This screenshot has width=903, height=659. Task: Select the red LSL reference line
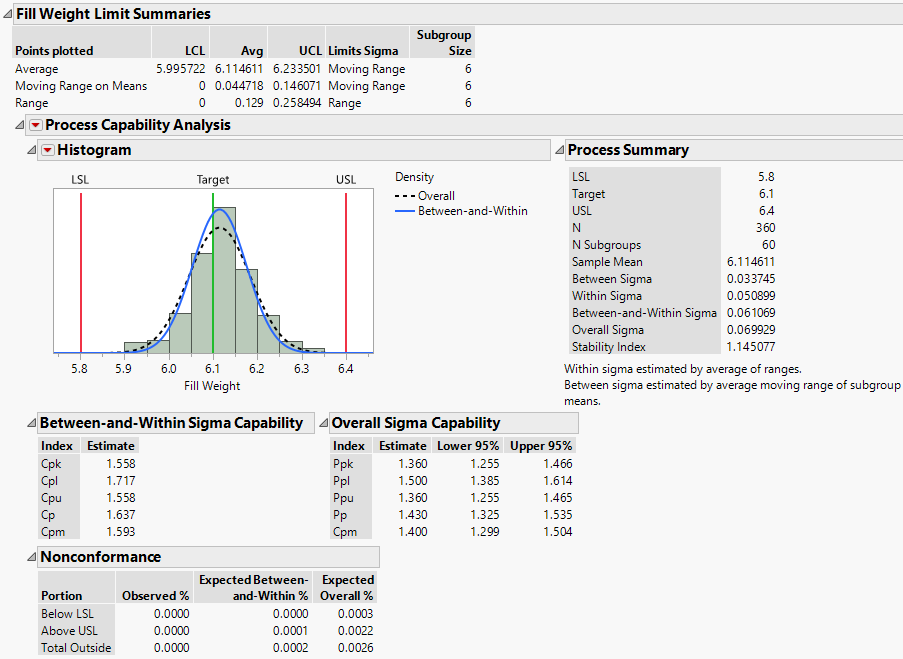pyautogui.click(x=80, y=270)
